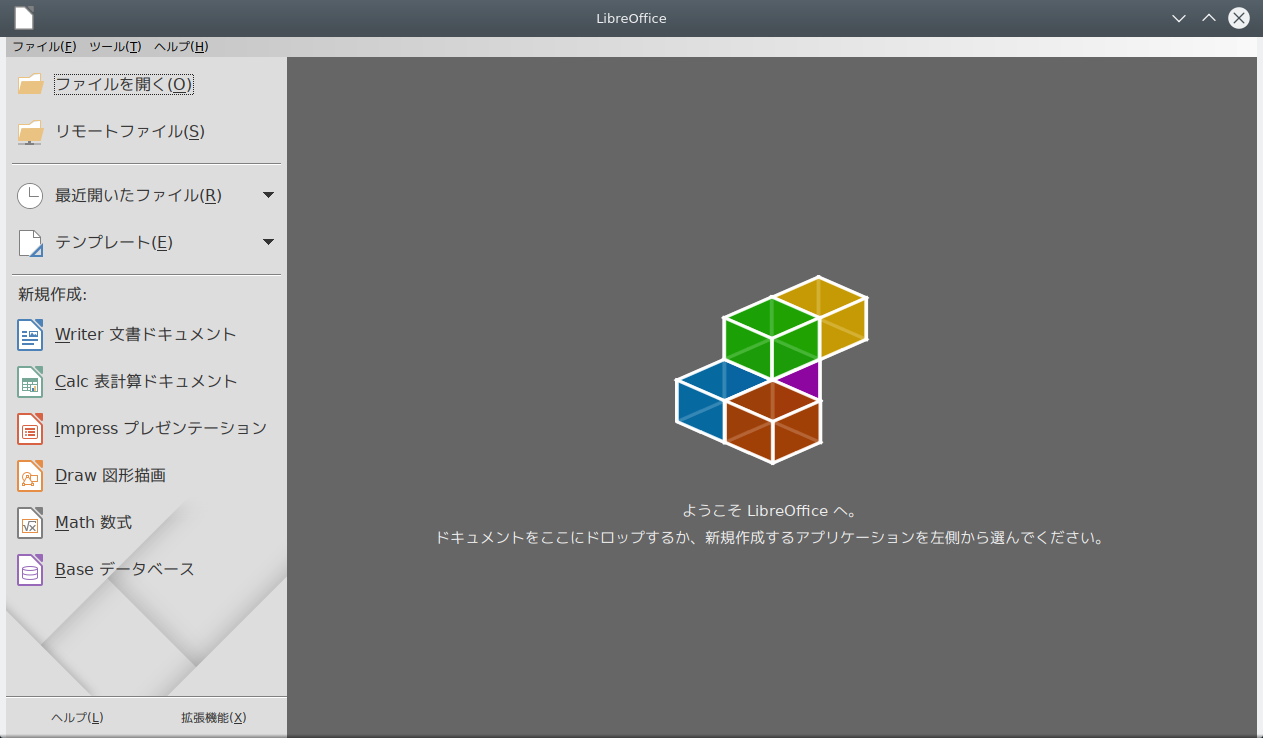
Task: Click the Draw drawing icon
Action: coord(30,476)
